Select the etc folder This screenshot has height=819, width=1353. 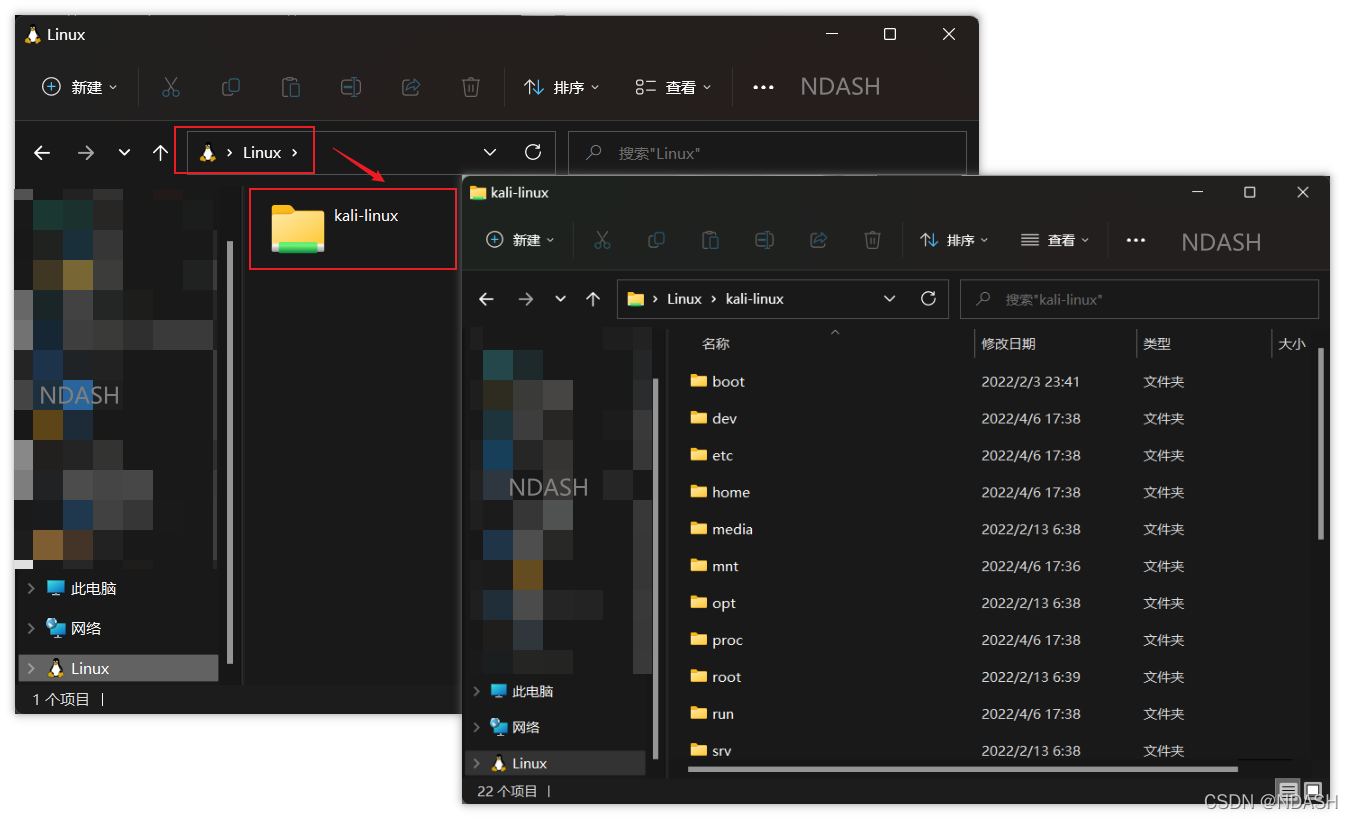click(x=712, y=455)
